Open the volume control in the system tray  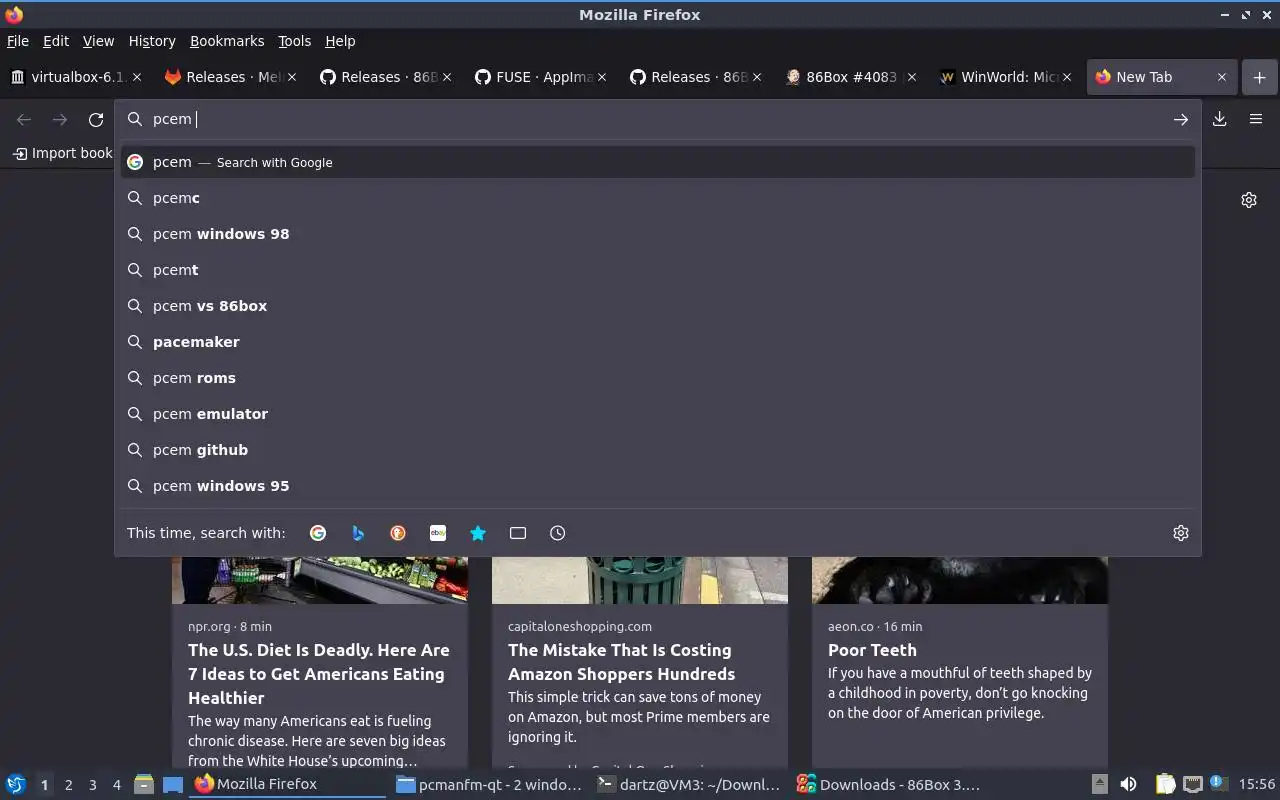(x=1128, y=785)
